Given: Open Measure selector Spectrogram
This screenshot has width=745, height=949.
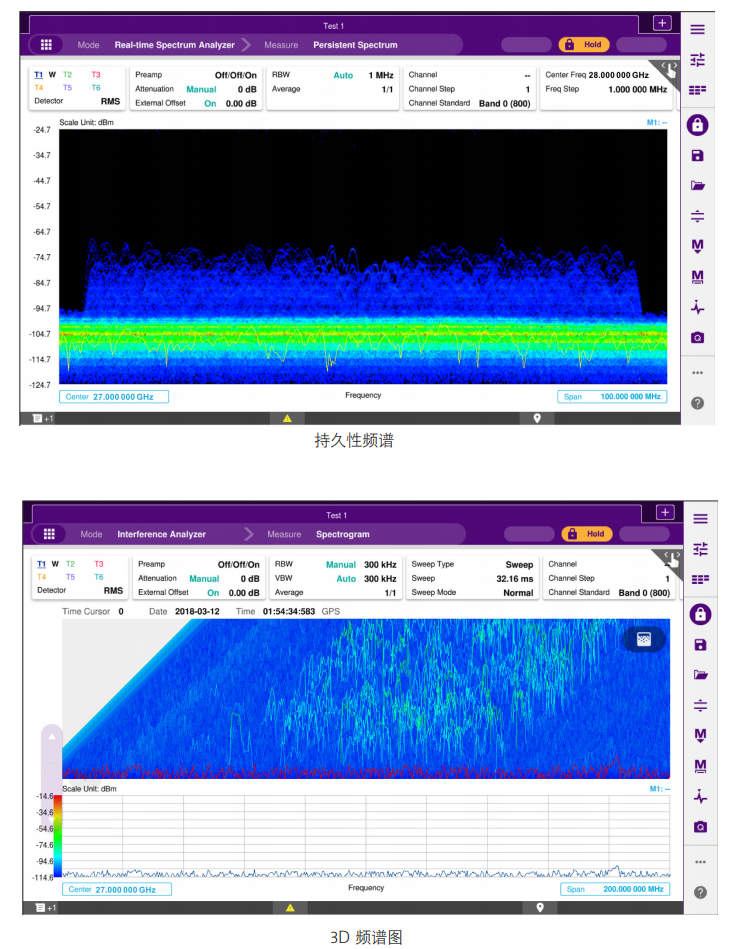Looking at the screenshot, I should pos(343,534).
